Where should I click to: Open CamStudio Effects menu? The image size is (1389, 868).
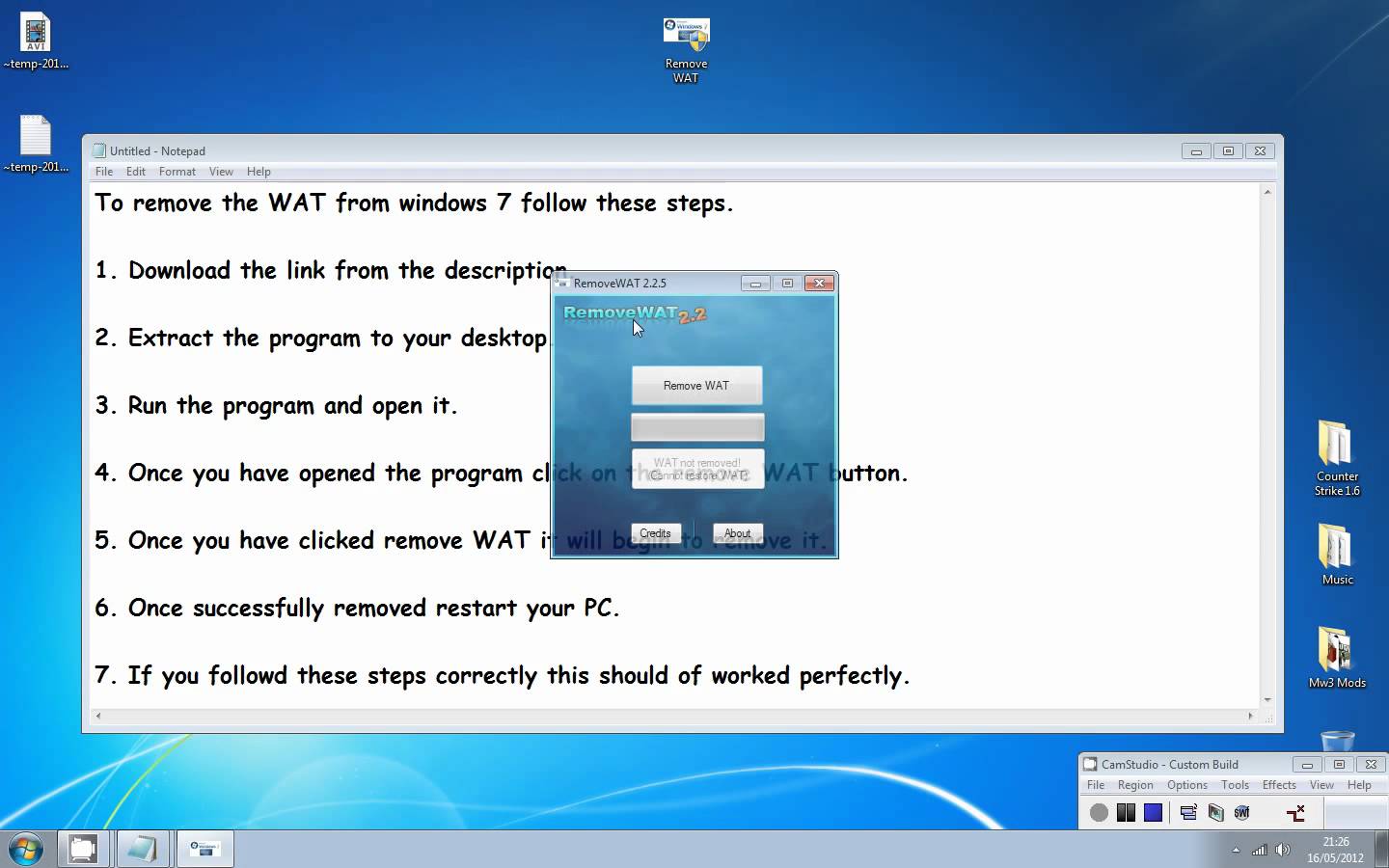(x=1279, y=785)
